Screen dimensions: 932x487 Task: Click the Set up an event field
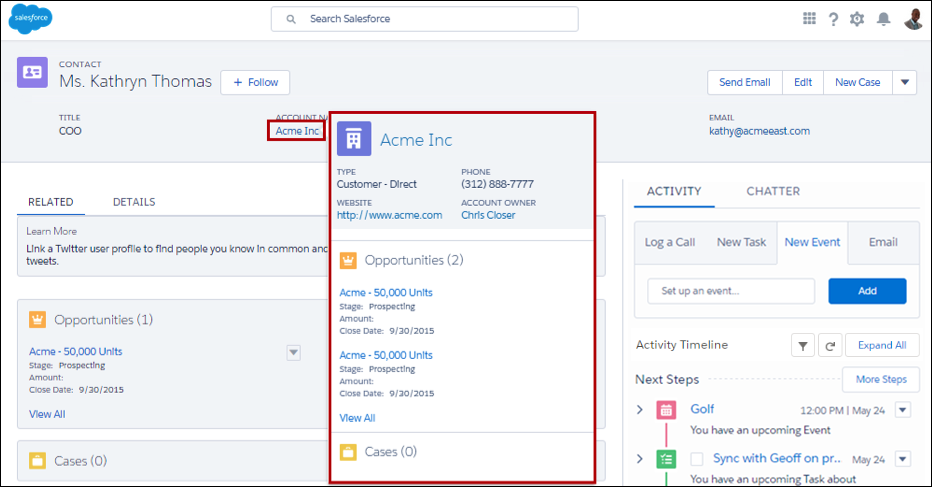click(731, 291)
